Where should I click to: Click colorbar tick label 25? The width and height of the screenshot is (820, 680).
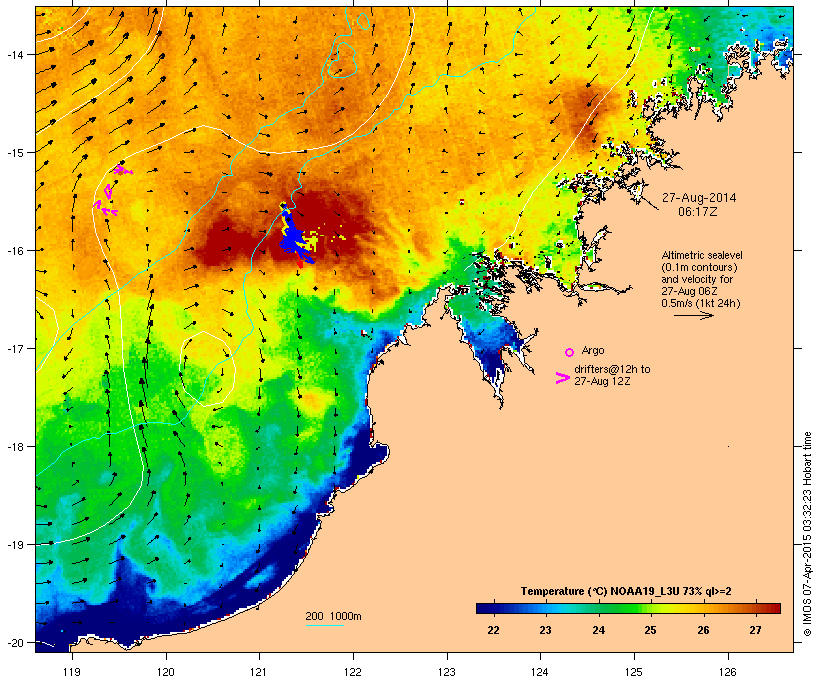pos(650,630)
